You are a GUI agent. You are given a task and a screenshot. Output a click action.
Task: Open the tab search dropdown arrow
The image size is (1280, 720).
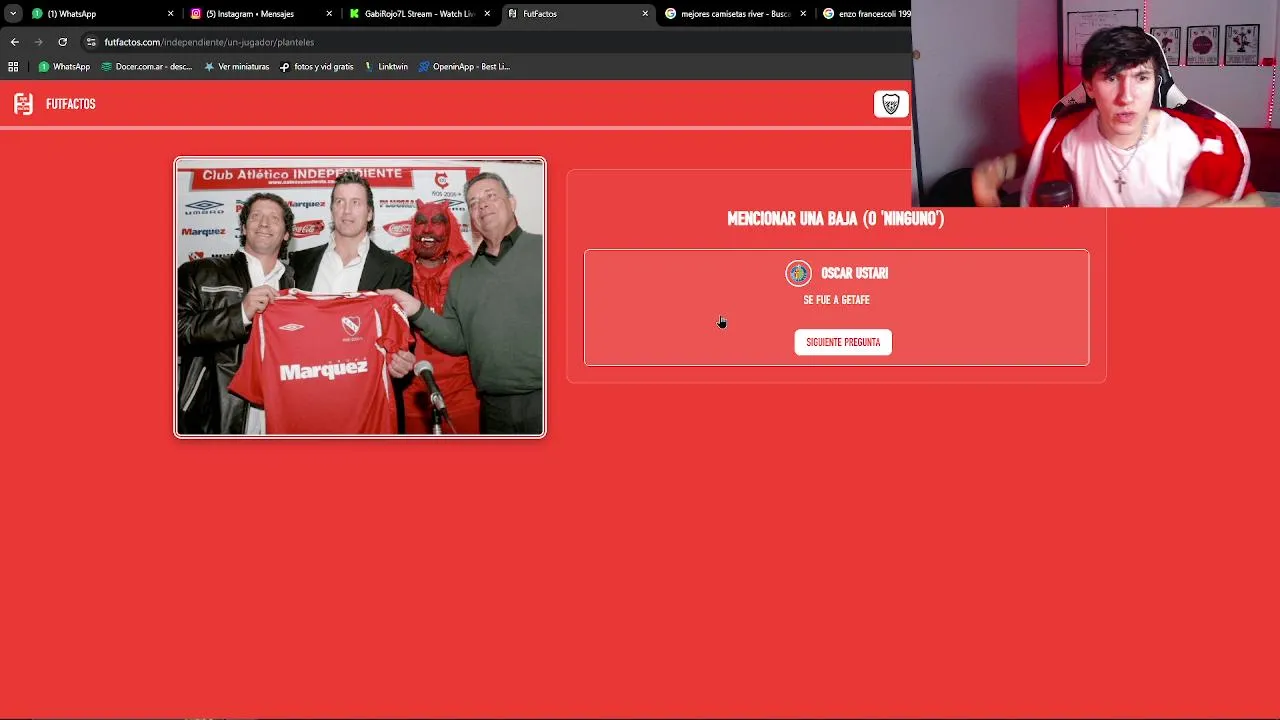pos(12,14)
